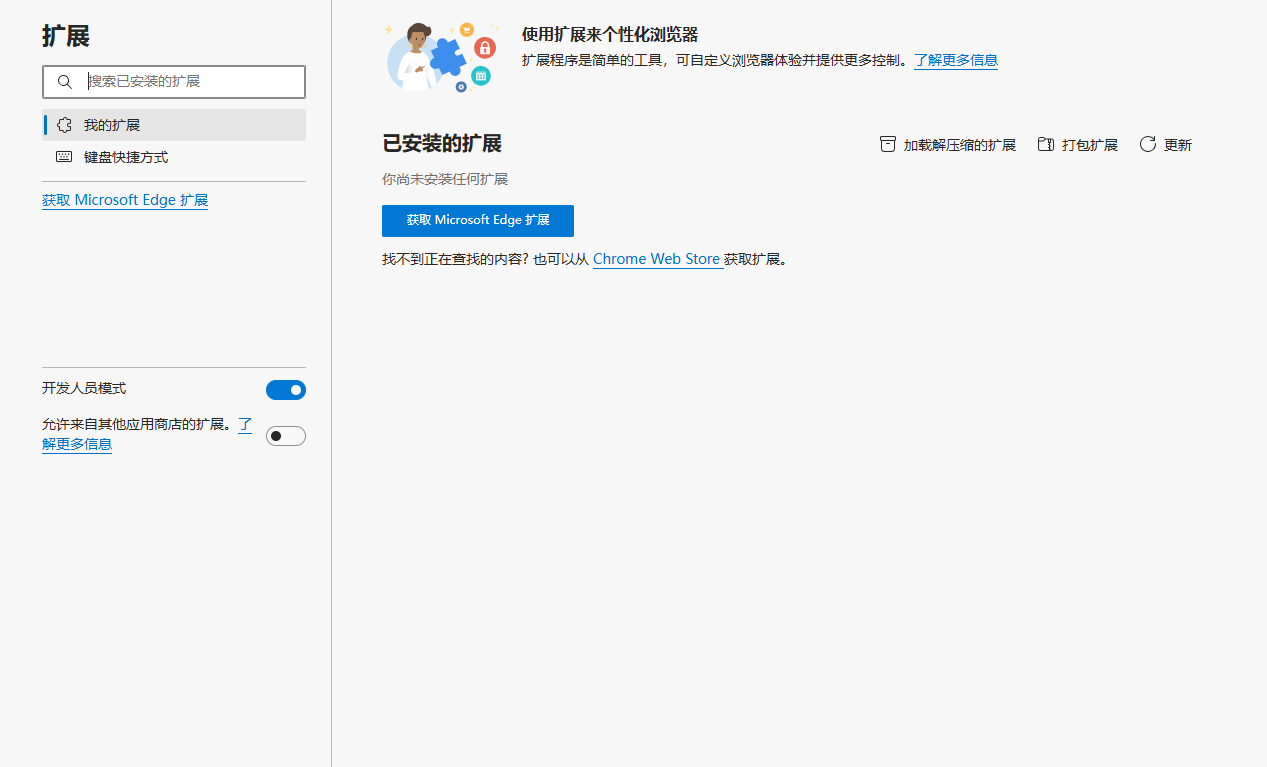Viewport: 1267px width, 767px height.
Task: Click the extensions illustration image
Action: point(442,57)
